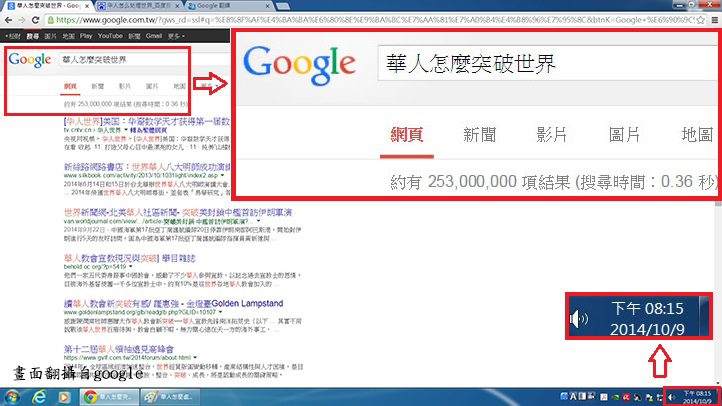Expand the arrow after goldenlampstand.org URL
Image resolution: width=722 pixels, height=406 pixels.
221,312
